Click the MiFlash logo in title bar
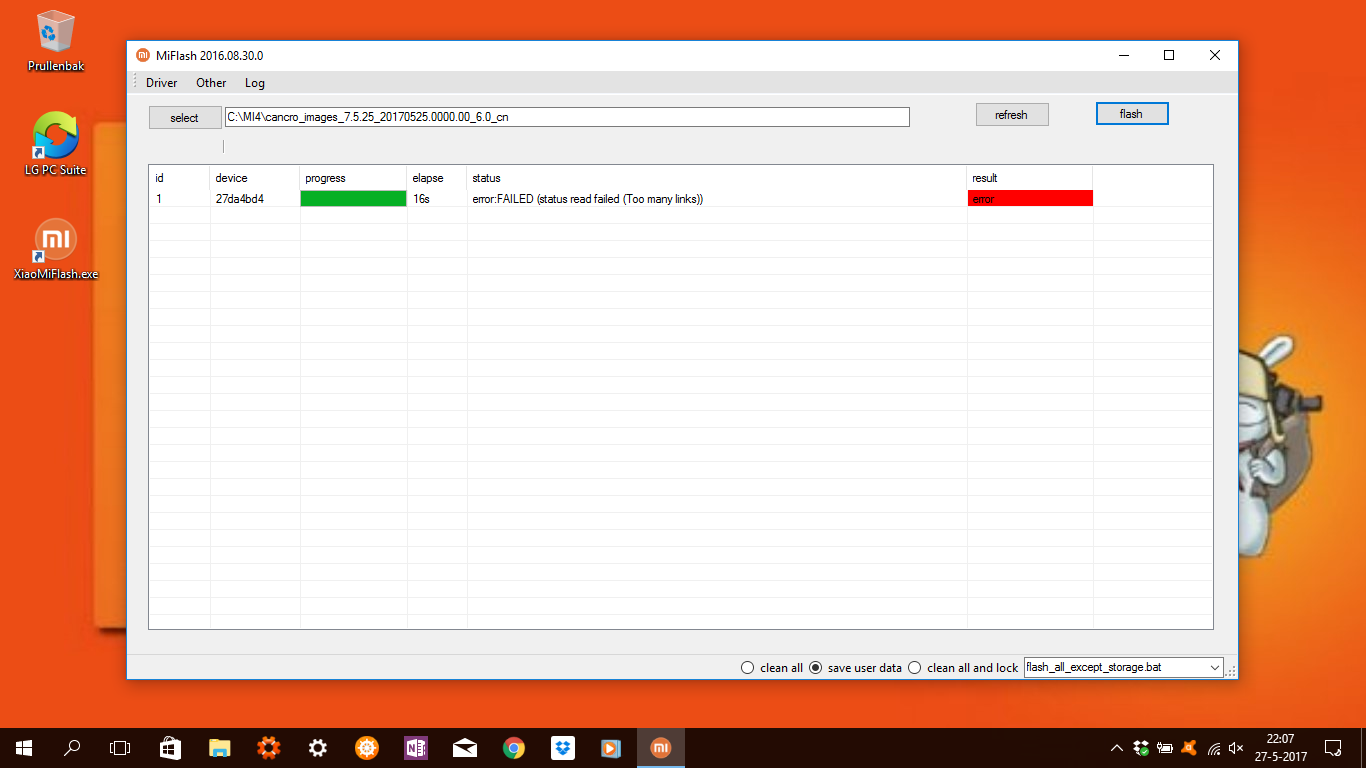This screenshot has height=768, width=1366. pyautogui.click(x=142, y=55)
